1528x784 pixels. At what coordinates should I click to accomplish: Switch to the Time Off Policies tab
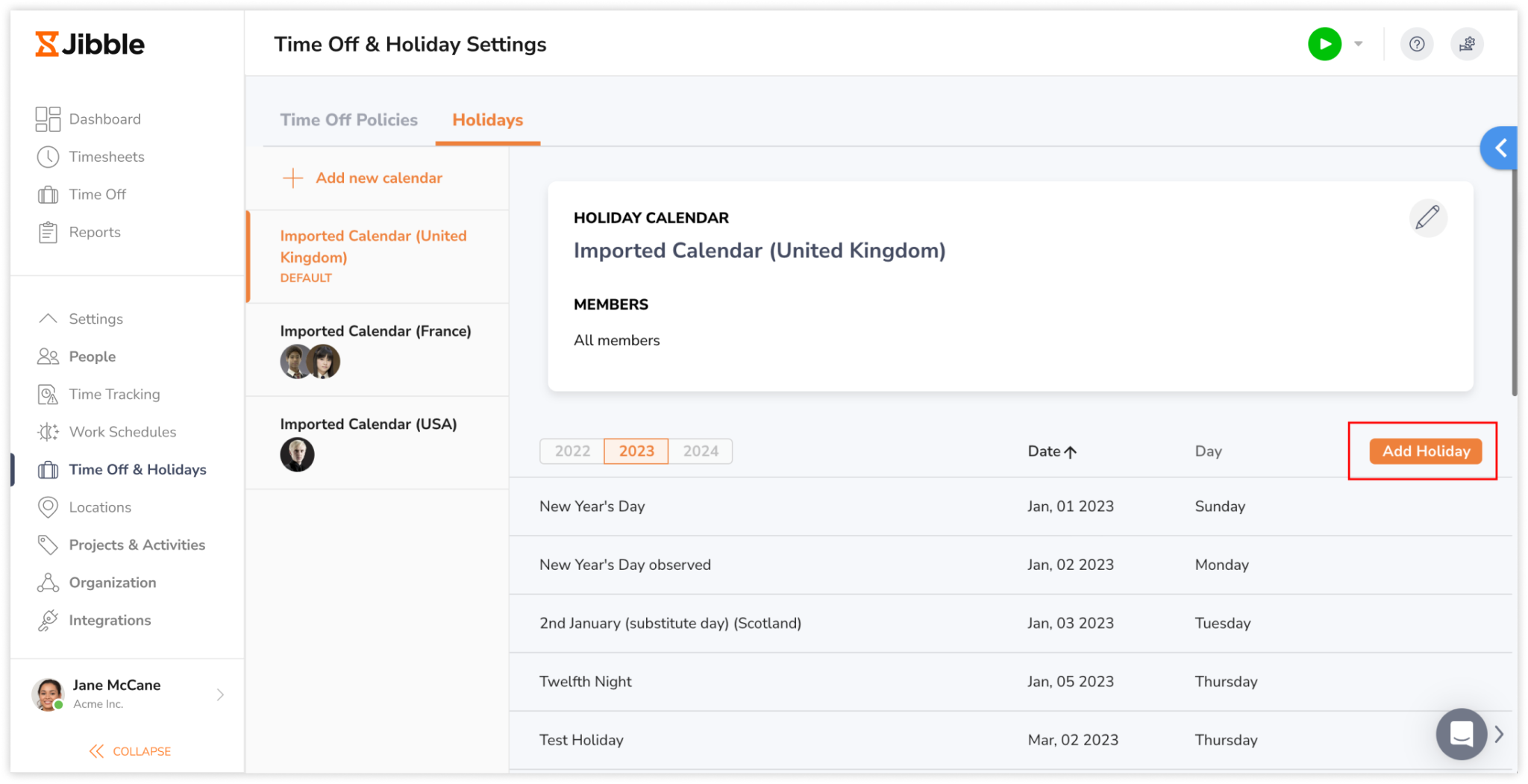(348, 119)
